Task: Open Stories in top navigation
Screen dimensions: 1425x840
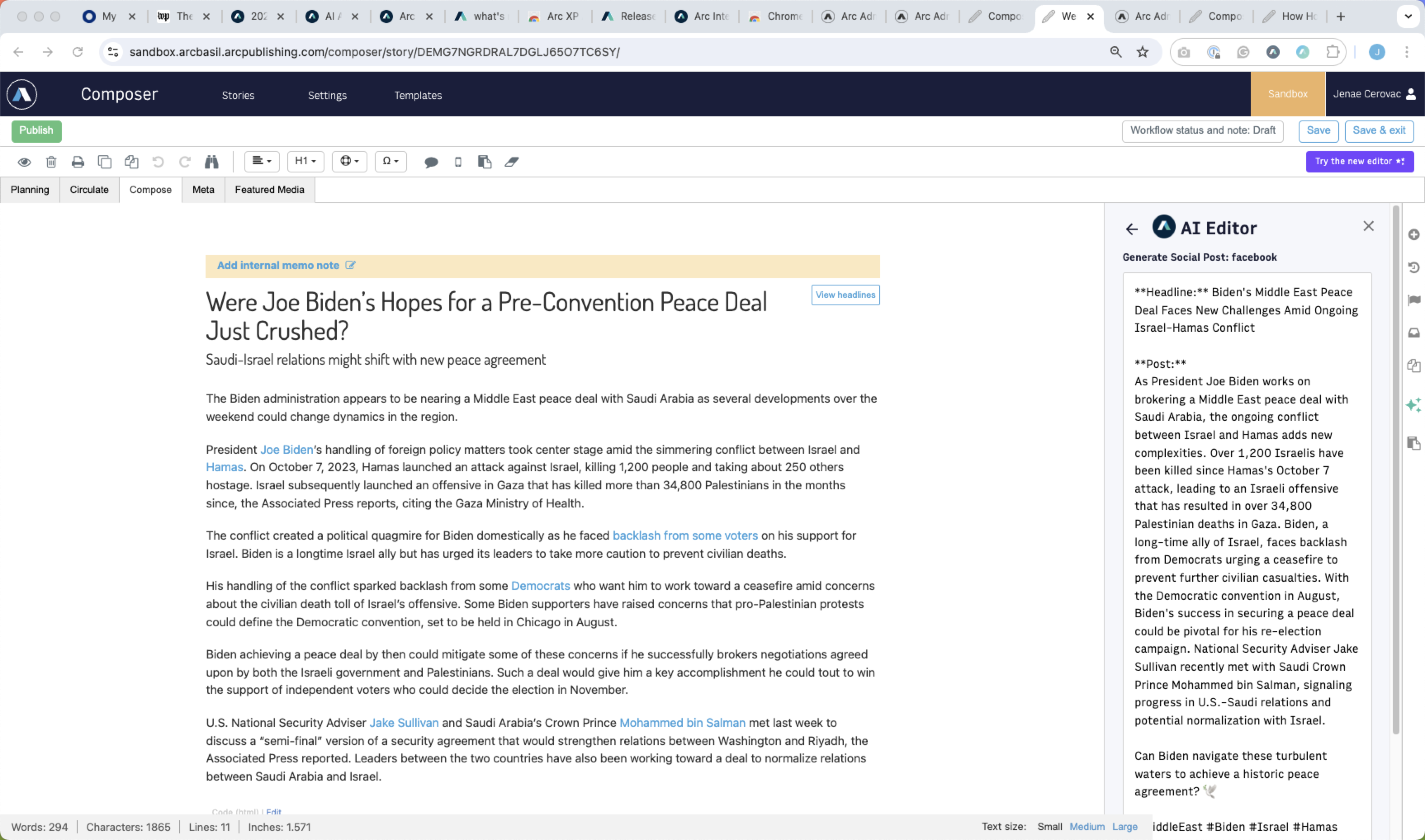Action: 238,95
